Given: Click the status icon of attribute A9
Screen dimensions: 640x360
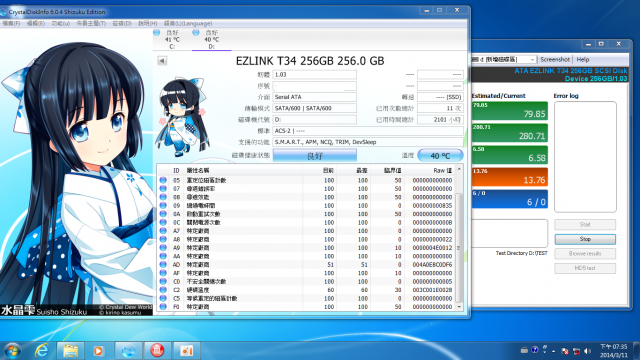Looking at the screenshot, I should click(163, 248).
